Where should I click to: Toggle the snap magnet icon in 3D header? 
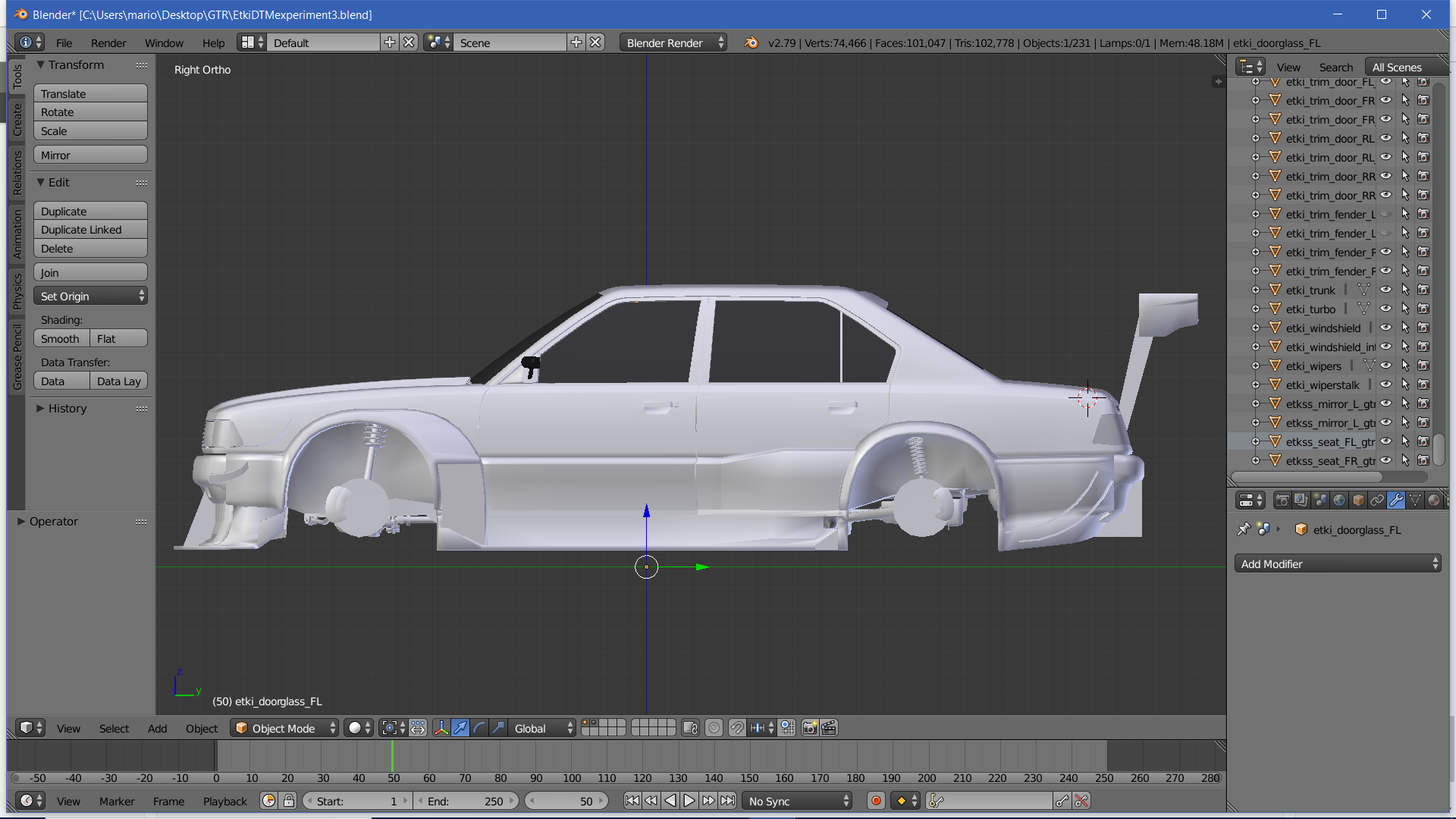pyautogui.click(x=736, y=728)
